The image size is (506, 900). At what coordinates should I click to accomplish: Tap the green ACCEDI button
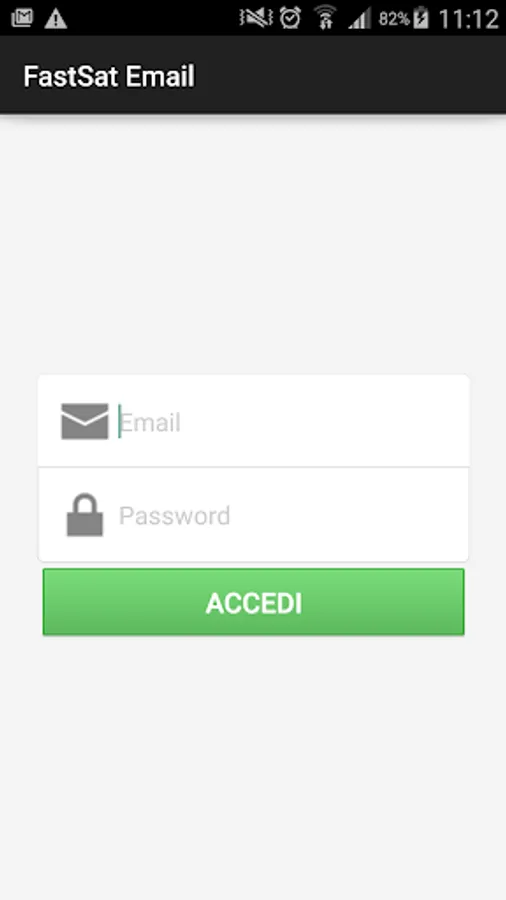pos(254,602)
